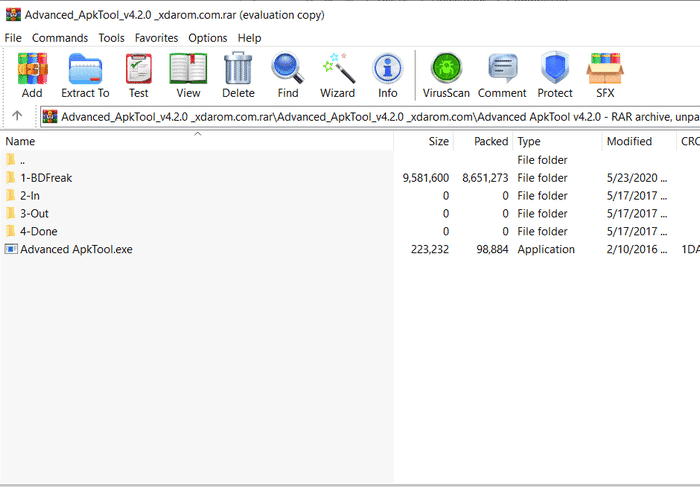Click the Add toolbar icon
700x487 pixels.
32,68
